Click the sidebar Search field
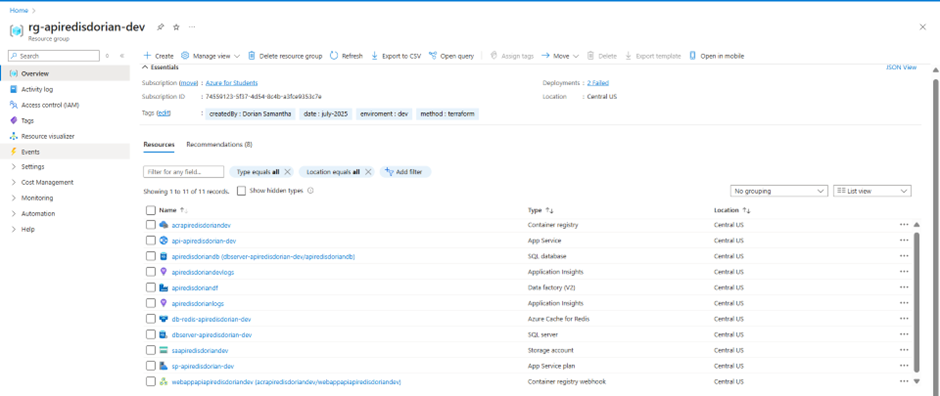940x396 pixels. pyautogui.click(x=55, y=56)
